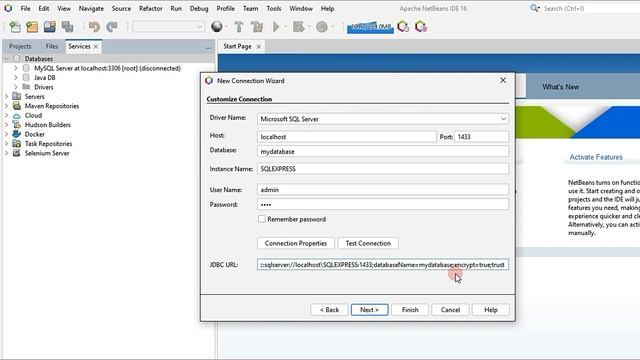This screenshot has height=360, width=640.
Task: Select the Start Page tab
Action: [238, 47]
